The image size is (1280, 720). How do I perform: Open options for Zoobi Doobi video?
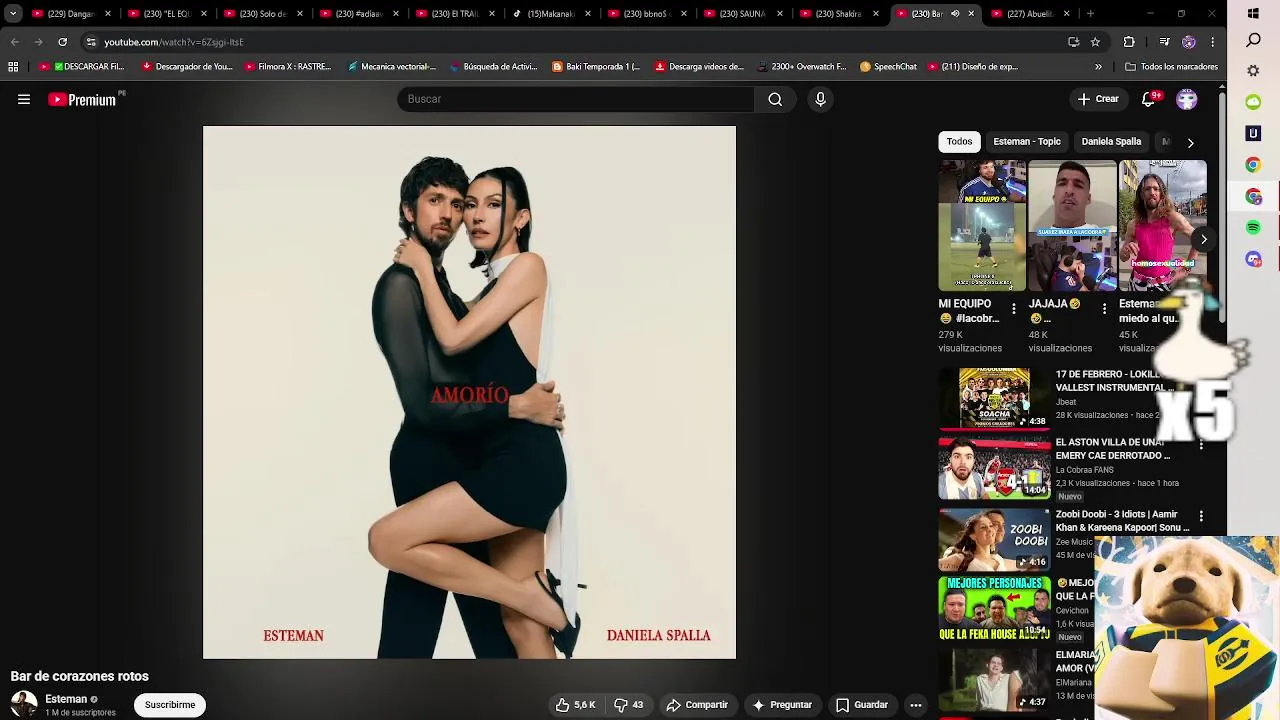coord(1201,516)
